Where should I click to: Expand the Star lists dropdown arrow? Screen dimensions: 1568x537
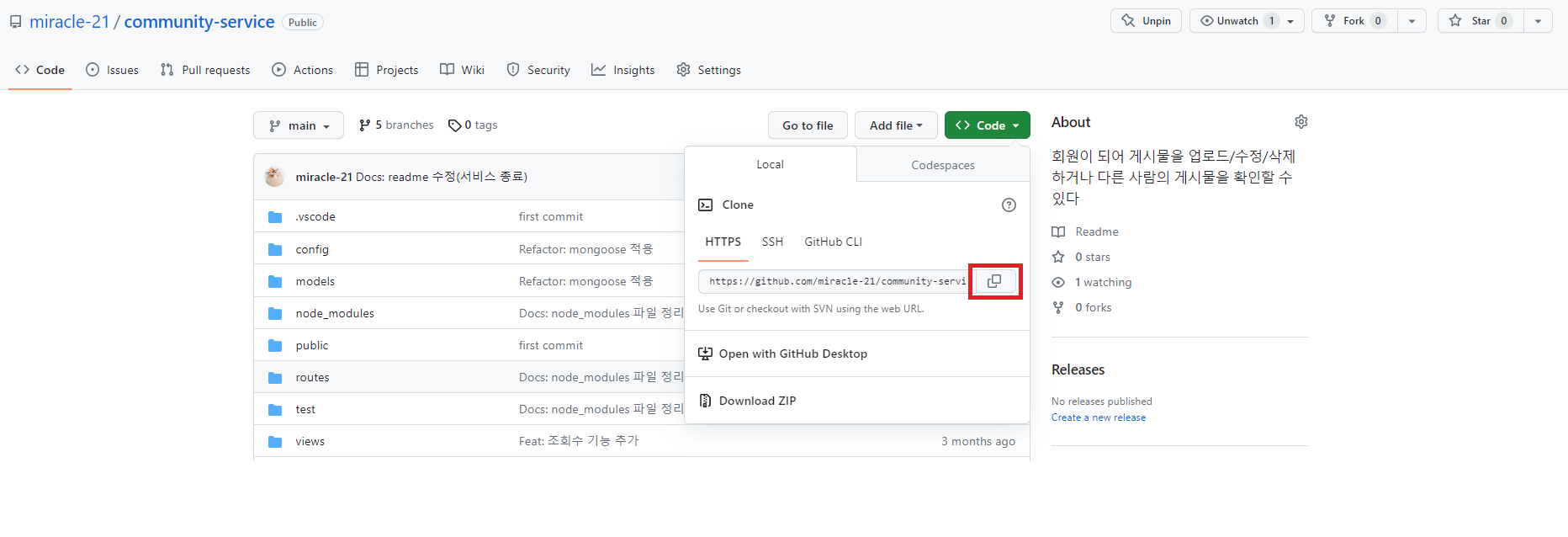pyautogui.click(x=1538, y=21)
